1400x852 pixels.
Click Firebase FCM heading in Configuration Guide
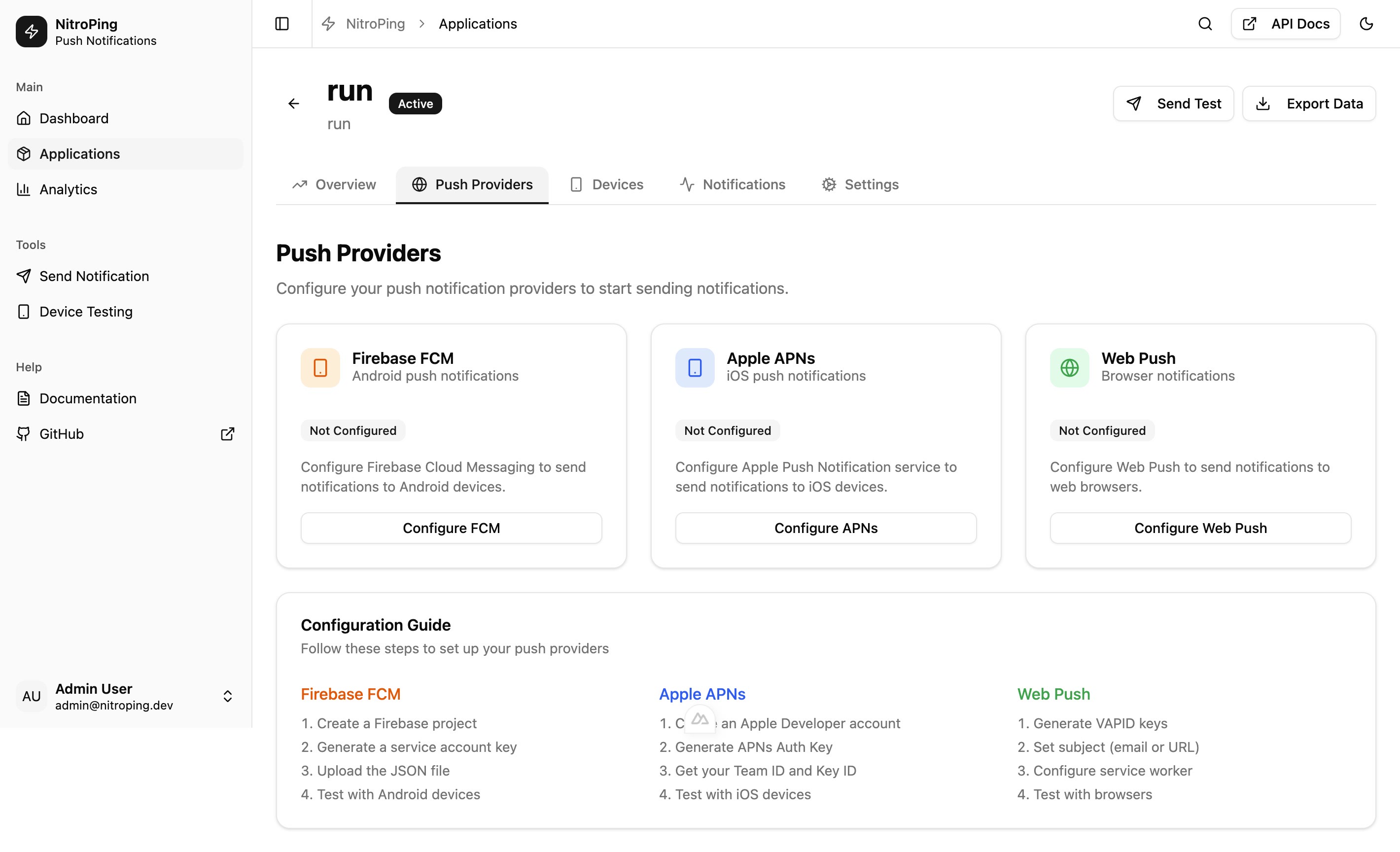pyautogui.click(x=350, y=694)
